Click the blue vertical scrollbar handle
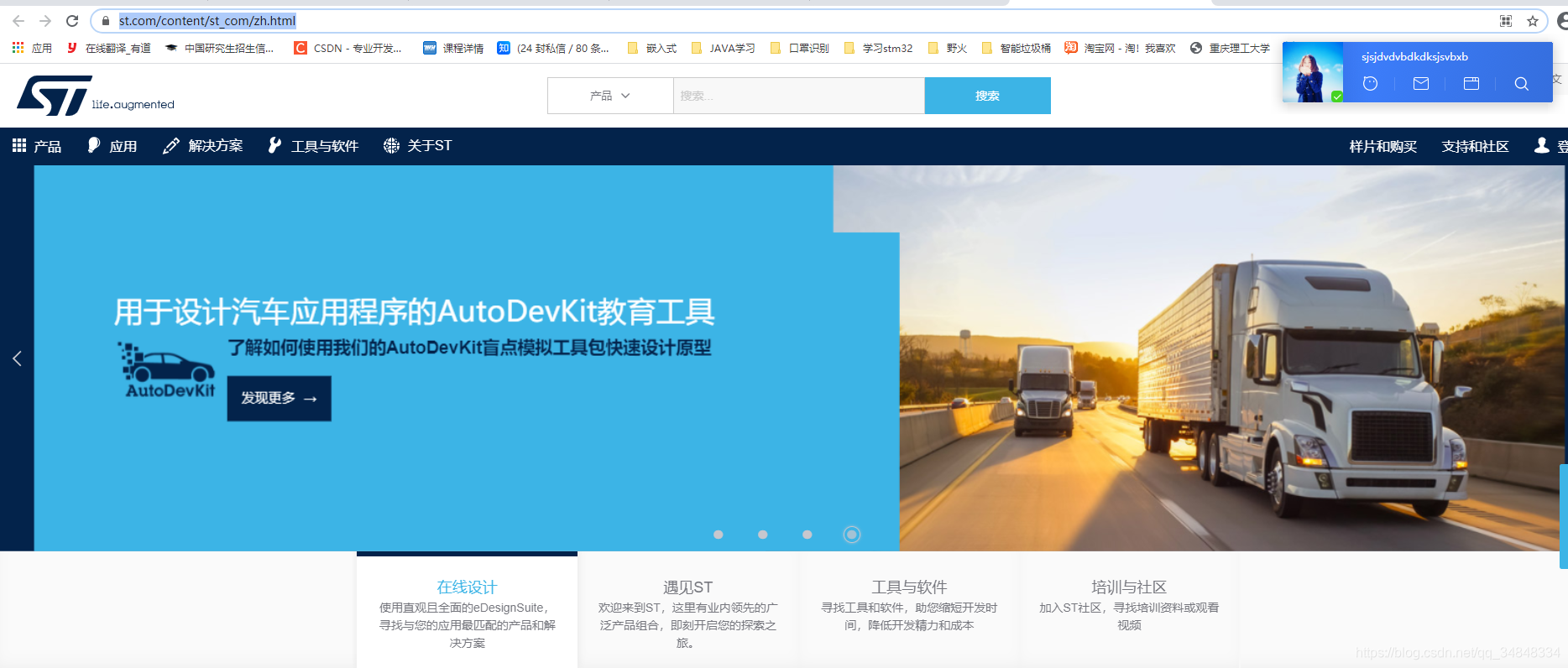 click(1564, 516)
